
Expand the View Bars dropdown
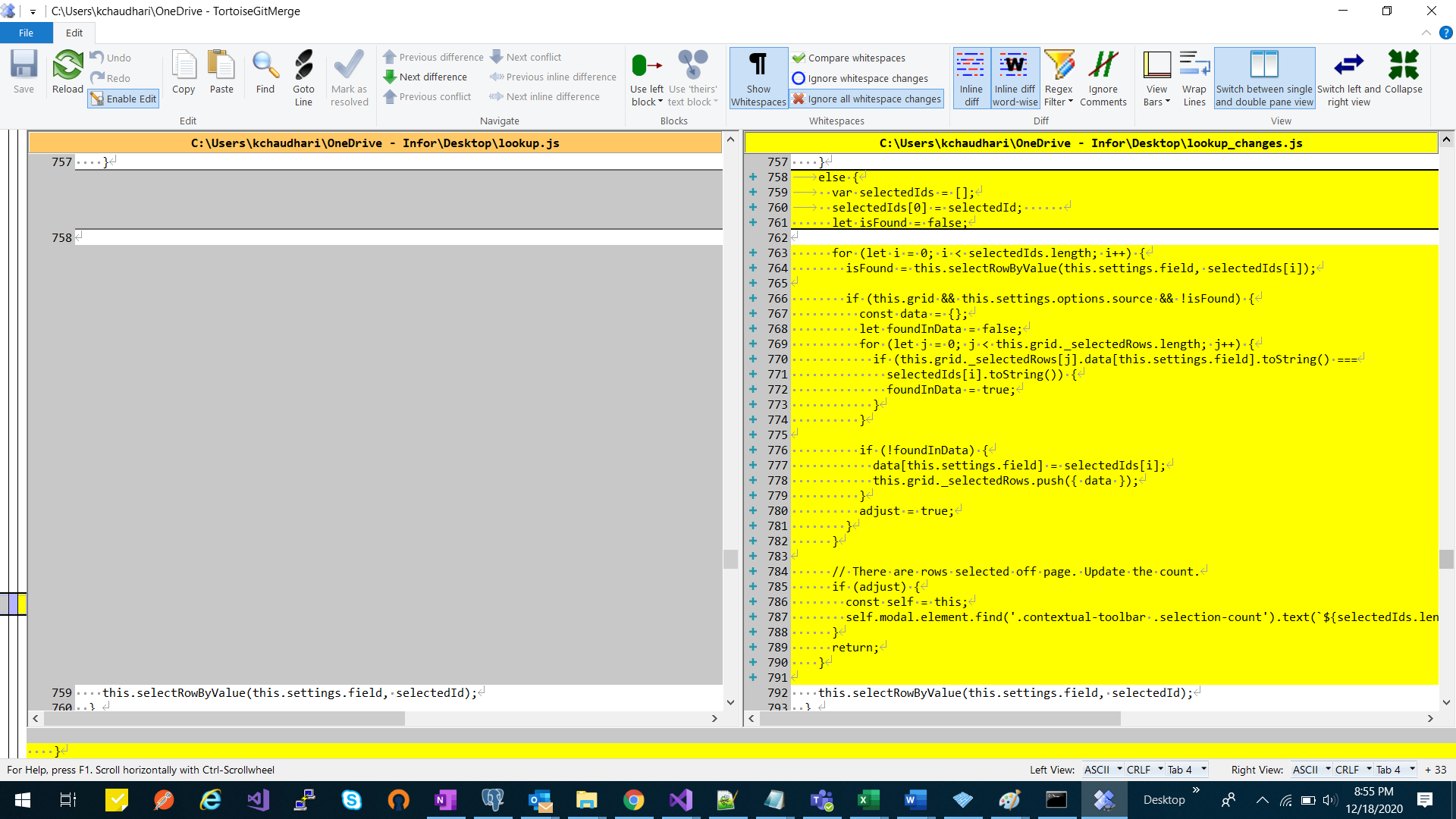1156,77
